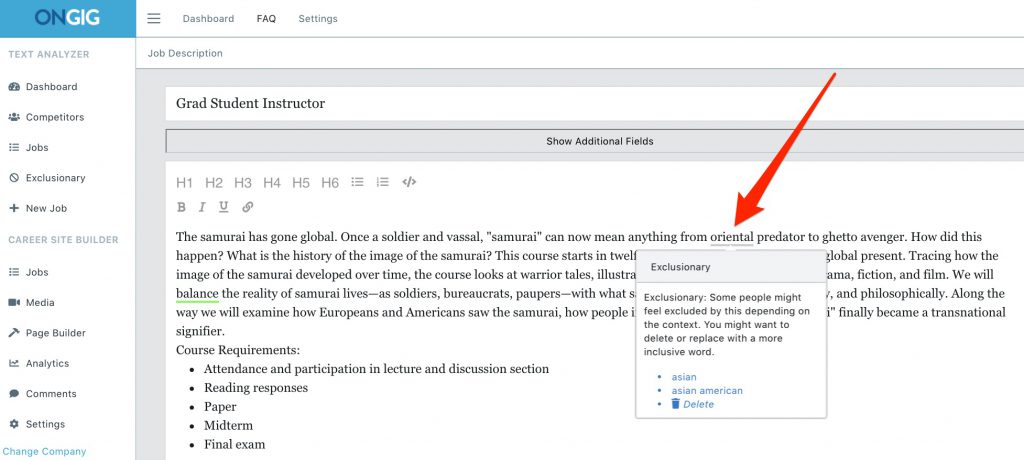
Task: Open Settings in the top navigation
Action: [318, 19]
